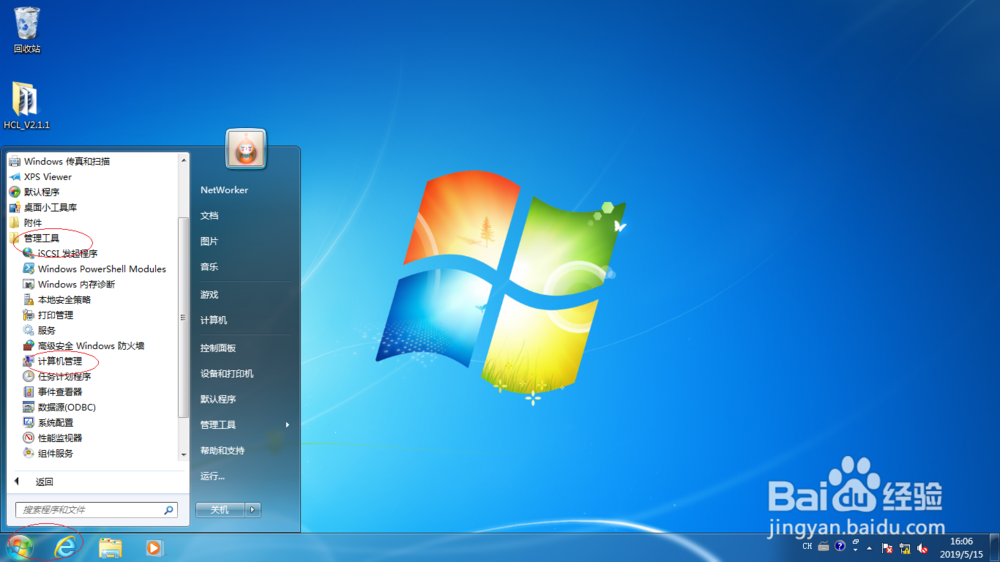Open 服务 from the admin tools
This screenshot has height=562, width=1000.
(x=40, y=330)
